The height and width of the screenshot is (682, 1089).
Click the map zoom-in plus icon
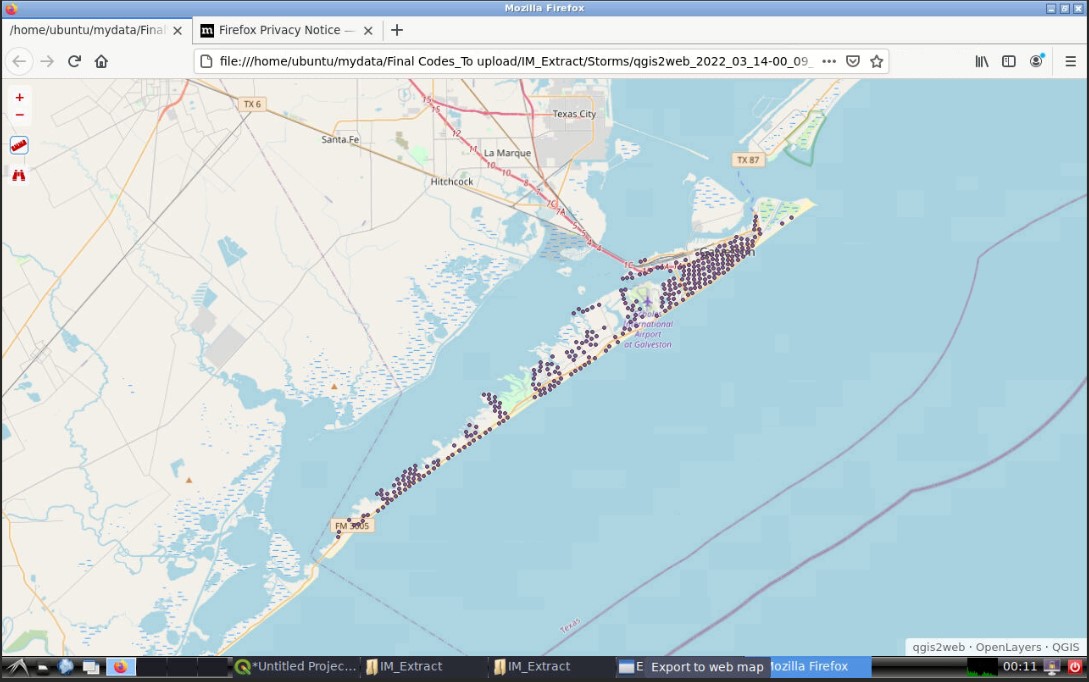[x=19, y=97]
